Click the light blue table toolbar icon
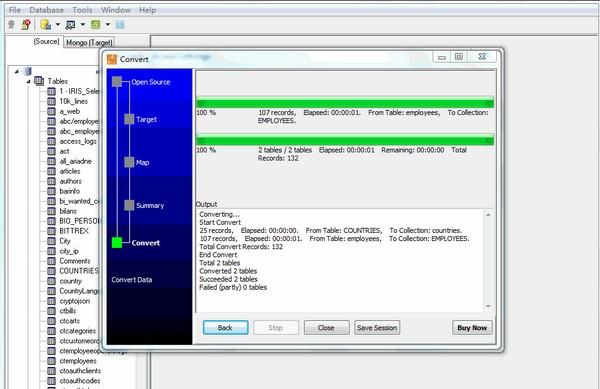The image size is (600, 389). coord(120,25)
